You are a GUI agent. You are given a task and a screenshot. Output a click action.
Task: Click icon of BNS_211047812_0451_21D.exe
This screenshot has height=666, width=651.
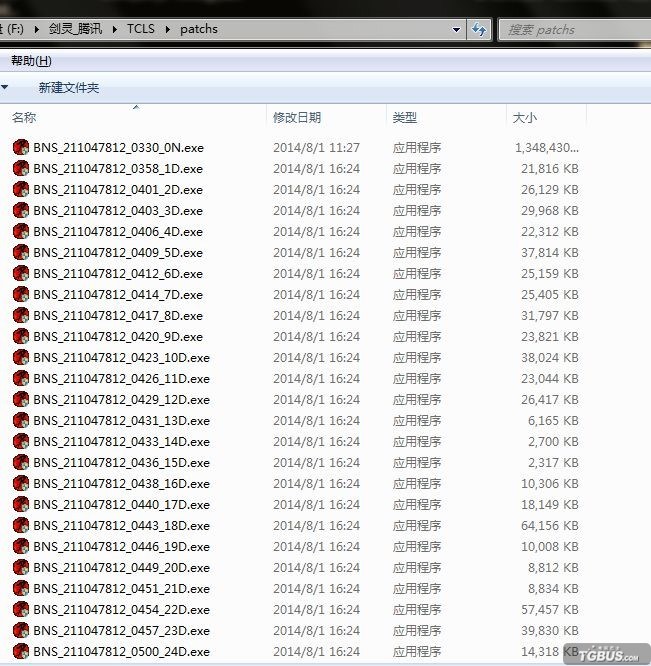tap(21, 588)
